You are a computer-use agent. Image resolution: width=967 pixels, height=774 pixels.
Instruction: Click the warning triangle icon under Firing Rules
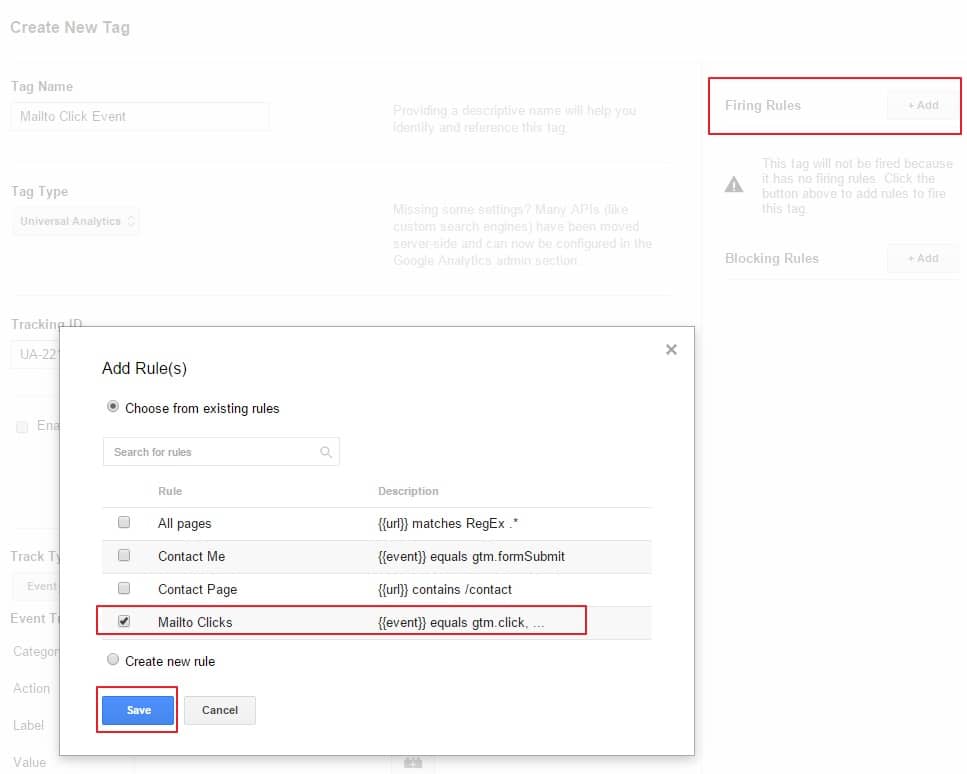(x=734, y=184)
